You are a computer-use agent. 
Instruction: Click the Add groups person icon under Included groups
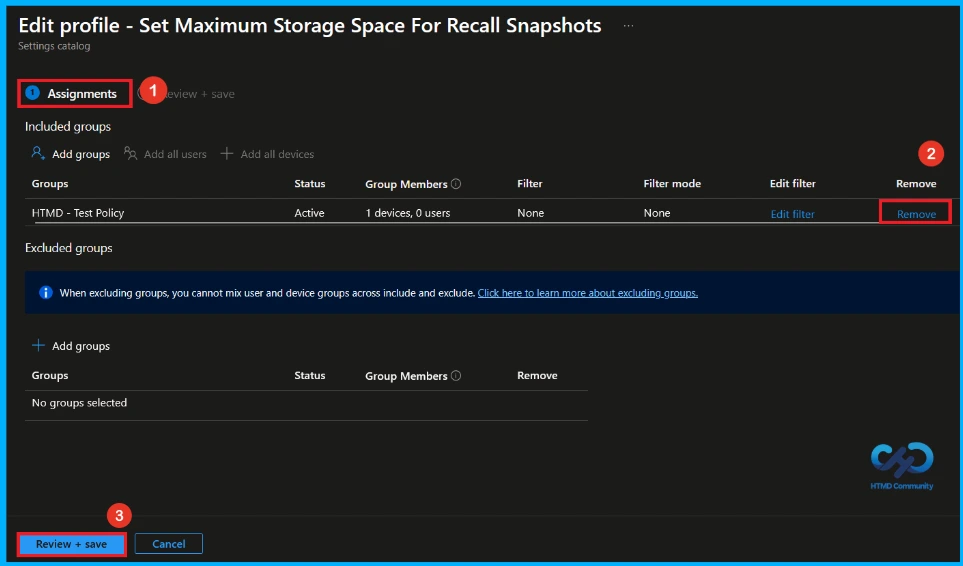[38, 153]
